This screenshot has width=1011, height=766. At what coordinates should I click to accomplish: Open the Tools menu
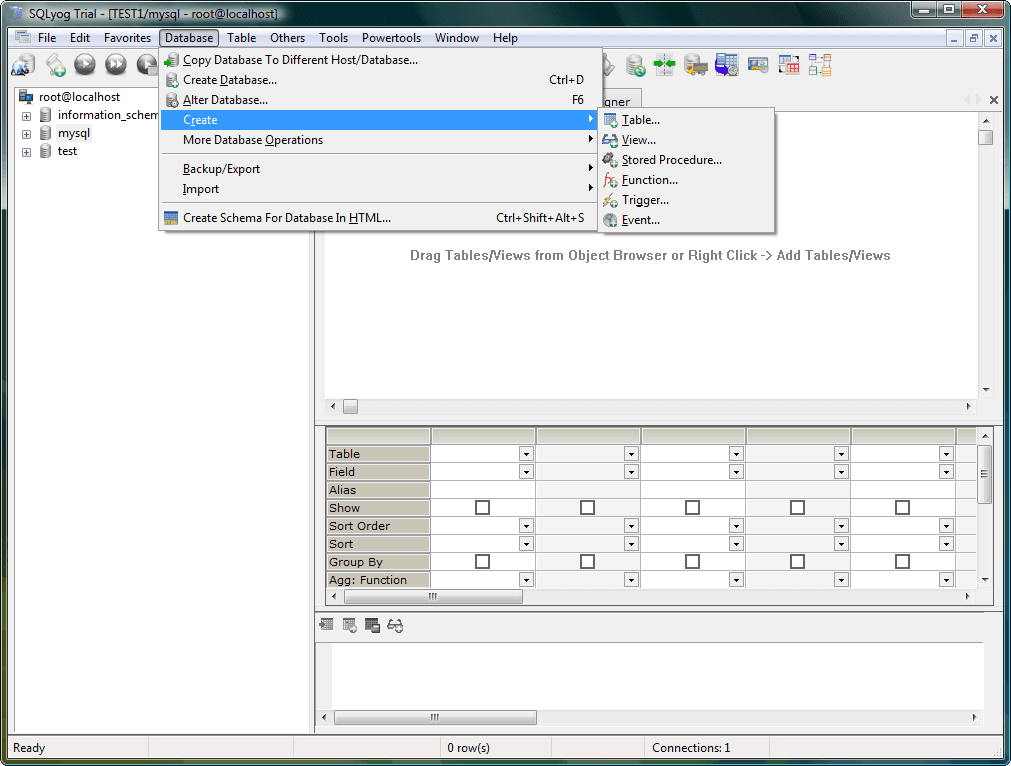tap(333, 38)
